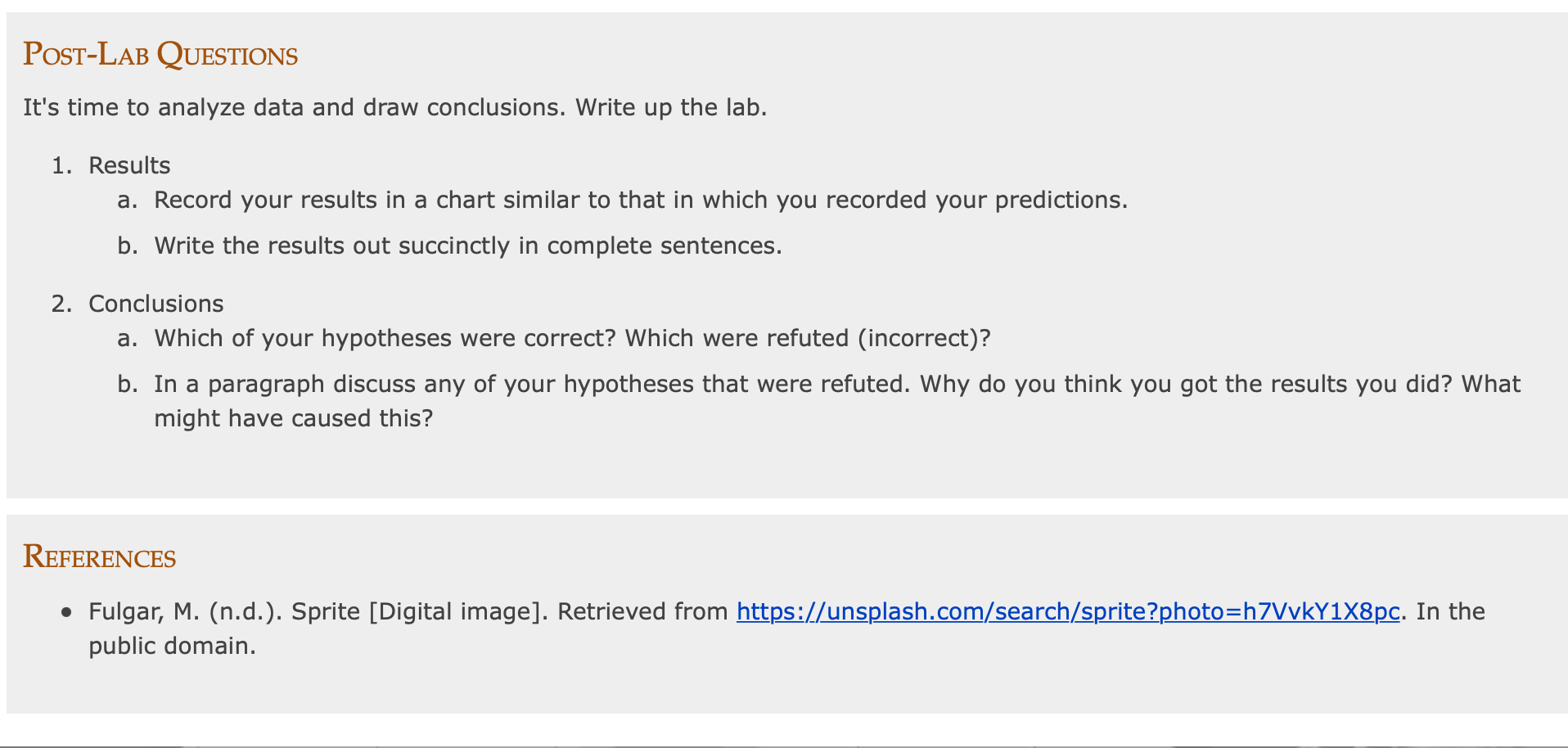Click the 'might have caused this?' text
Viewport: 1568px width, 748px height.
294,418
